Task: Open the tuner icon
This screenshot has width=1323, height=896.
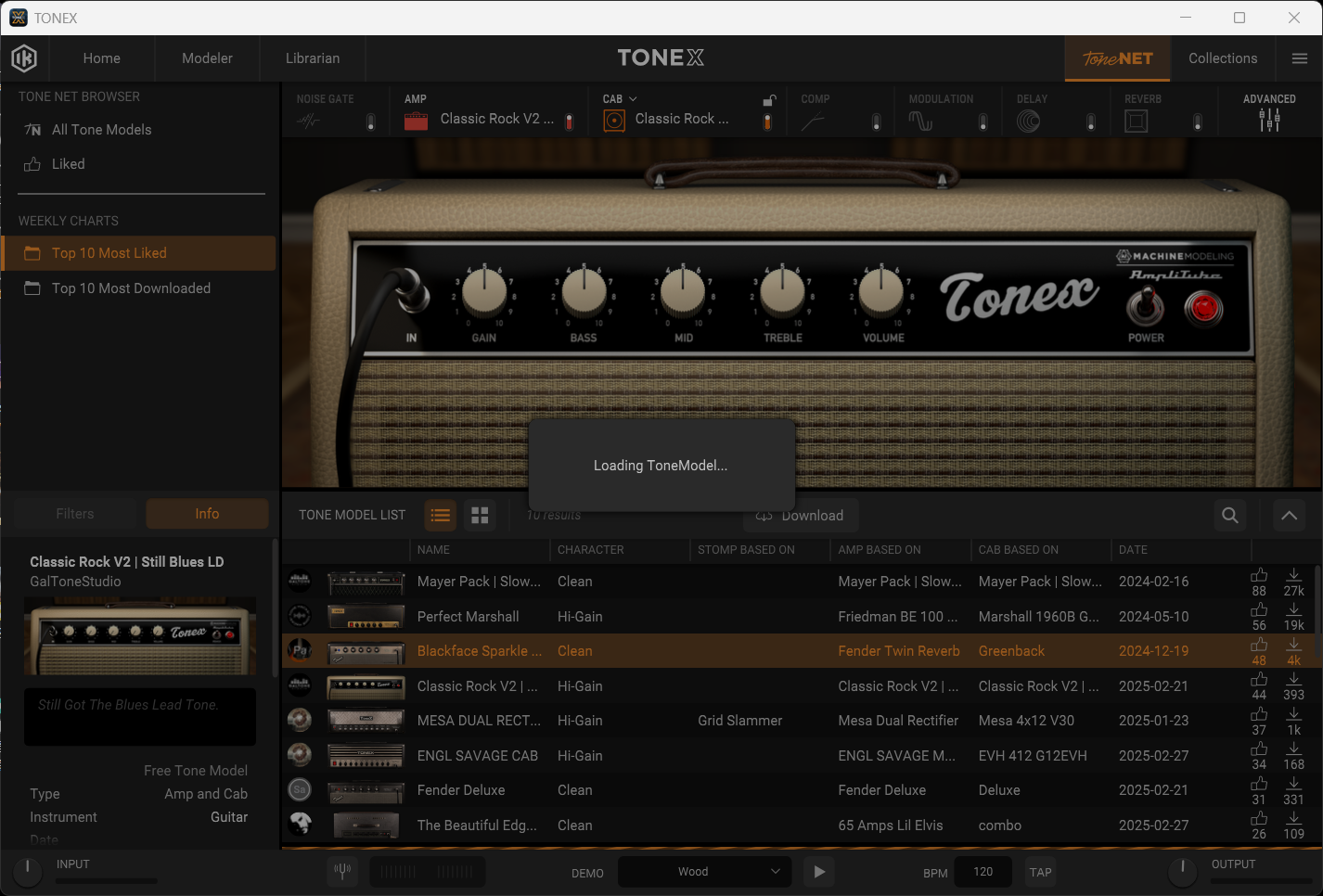Action: [x=342, y=871]
